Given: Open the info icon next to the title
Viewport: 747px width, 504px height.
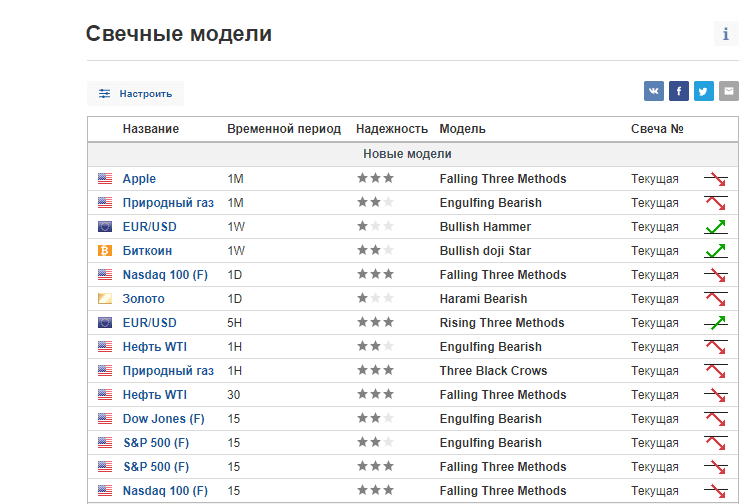Looking at the screenshot, I should [x=726, y=34].
